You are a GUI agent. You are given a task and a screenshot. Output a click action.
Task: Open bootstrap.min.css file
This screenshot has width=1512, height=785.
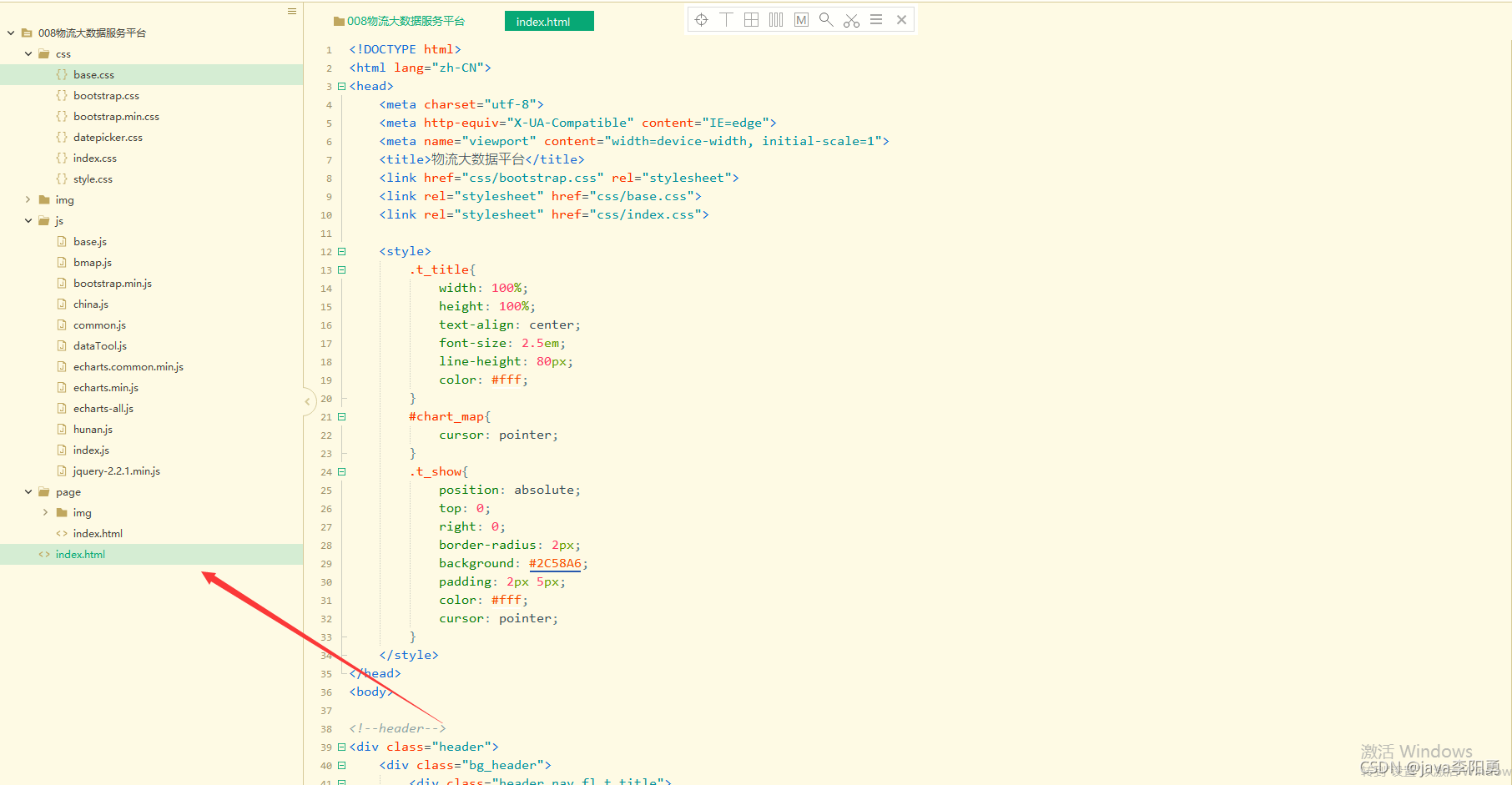coord(116,117)
